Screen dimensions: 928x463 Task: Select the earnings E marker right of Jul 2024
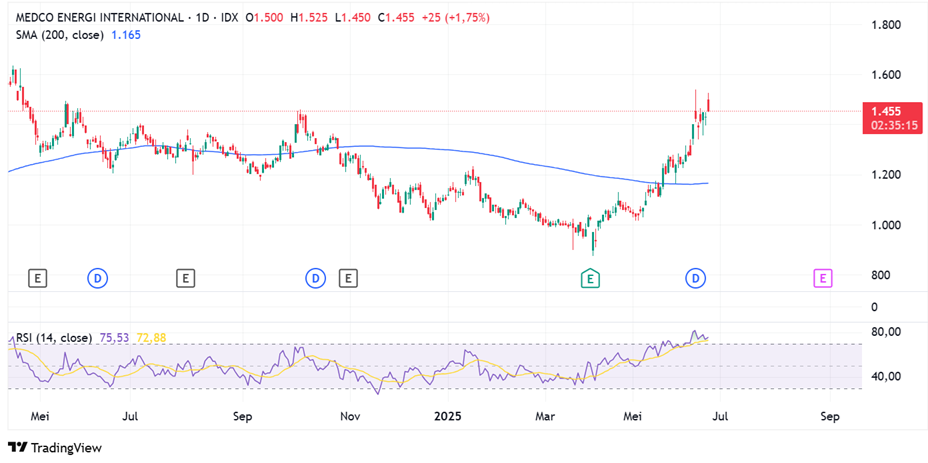click(x=185, y=278)
